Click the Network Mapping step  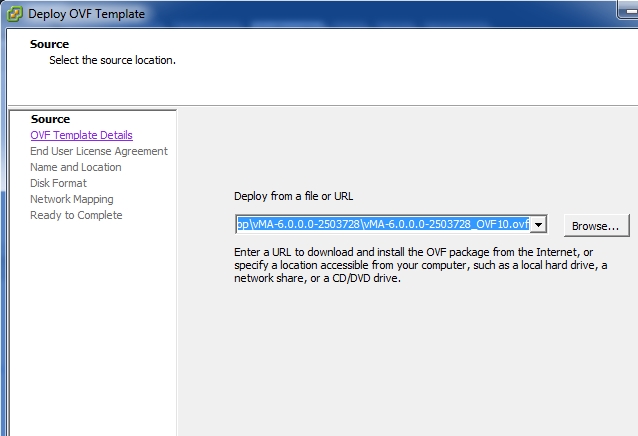click(x=72, y=199)
